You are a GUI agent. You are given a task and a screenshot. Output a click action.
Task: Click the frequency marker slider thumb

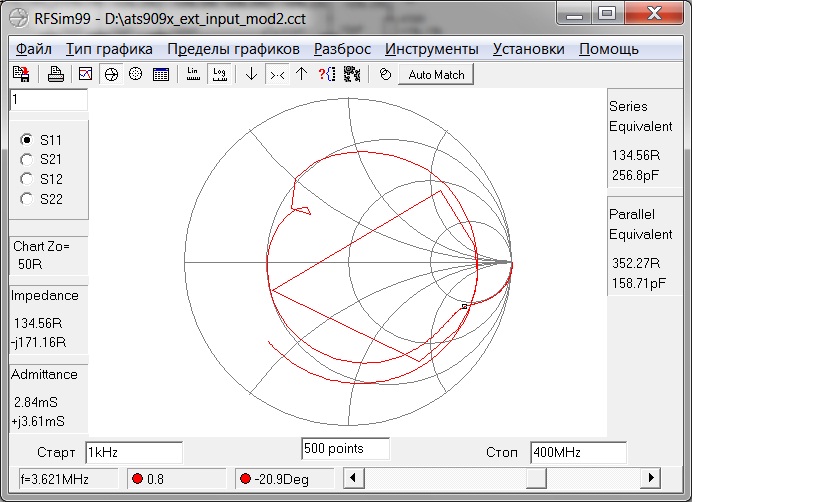[x=536, y=478]
